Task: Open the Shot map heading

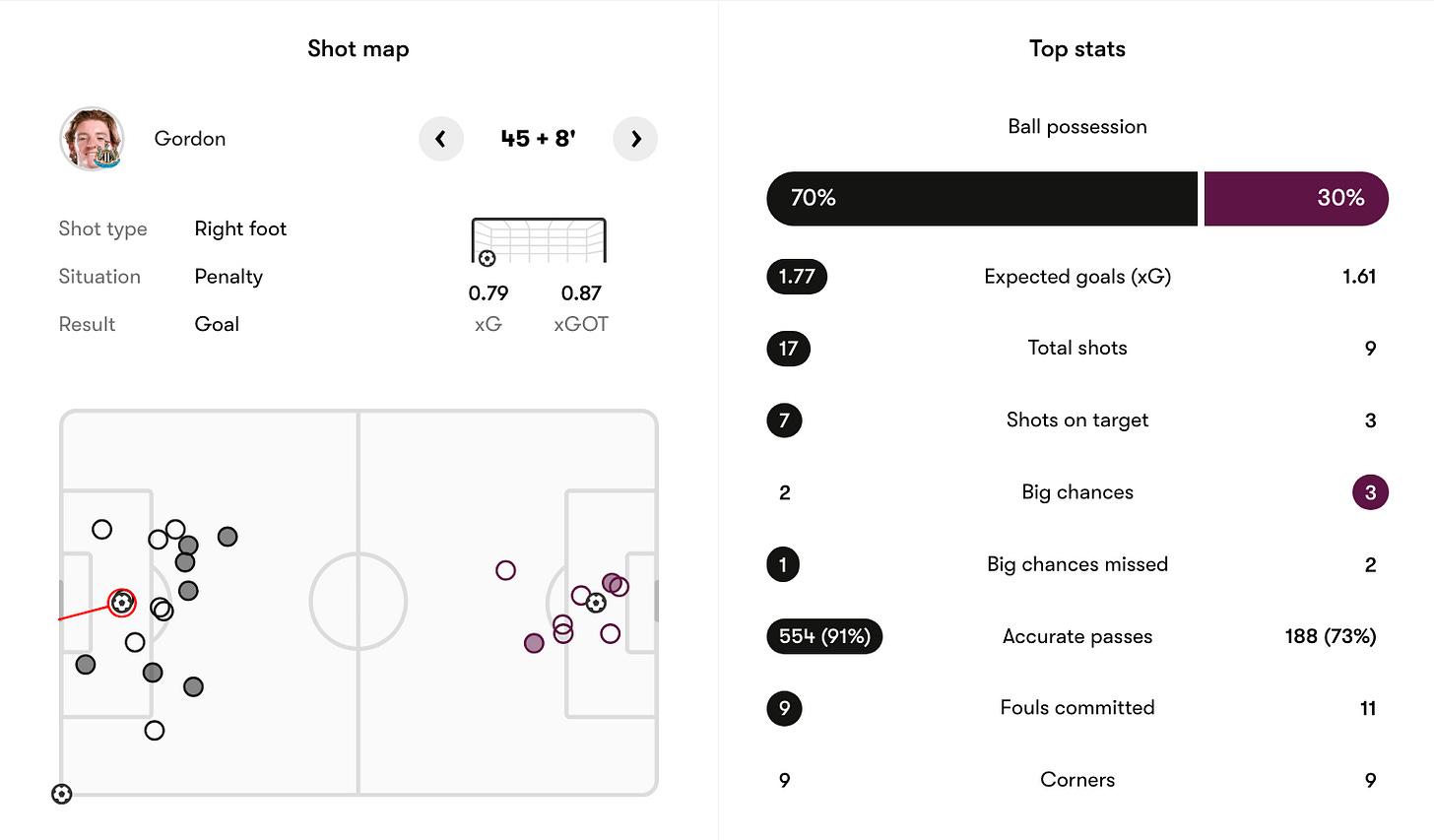Action: [x=358, y=49]
